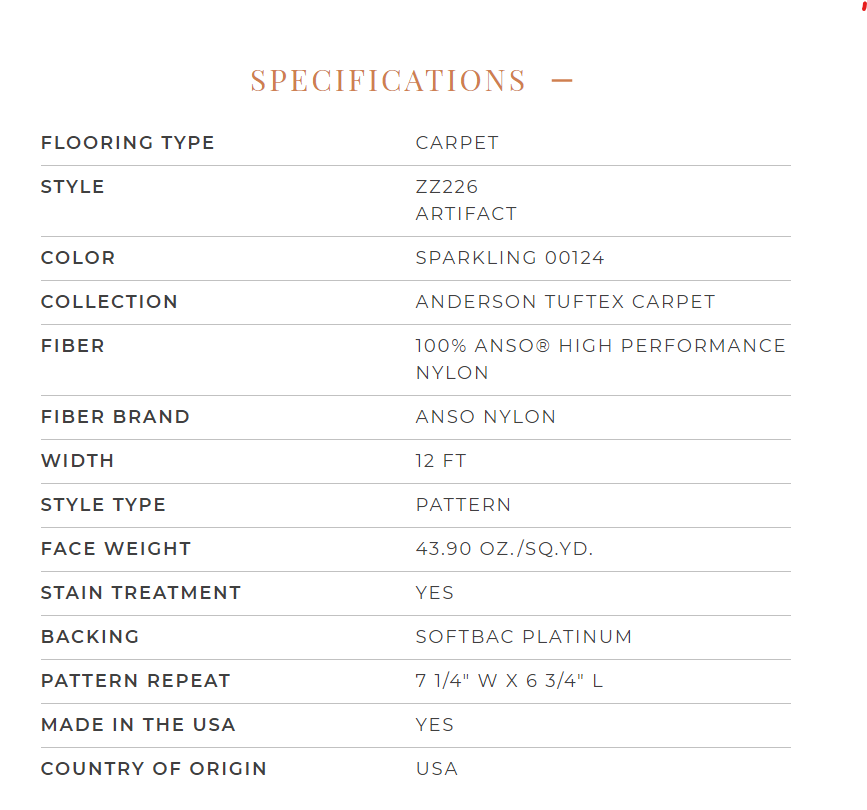Click the pattern repeat dimensions value
The height and width of the screenshot is (810, 867).
coord(509,681)
